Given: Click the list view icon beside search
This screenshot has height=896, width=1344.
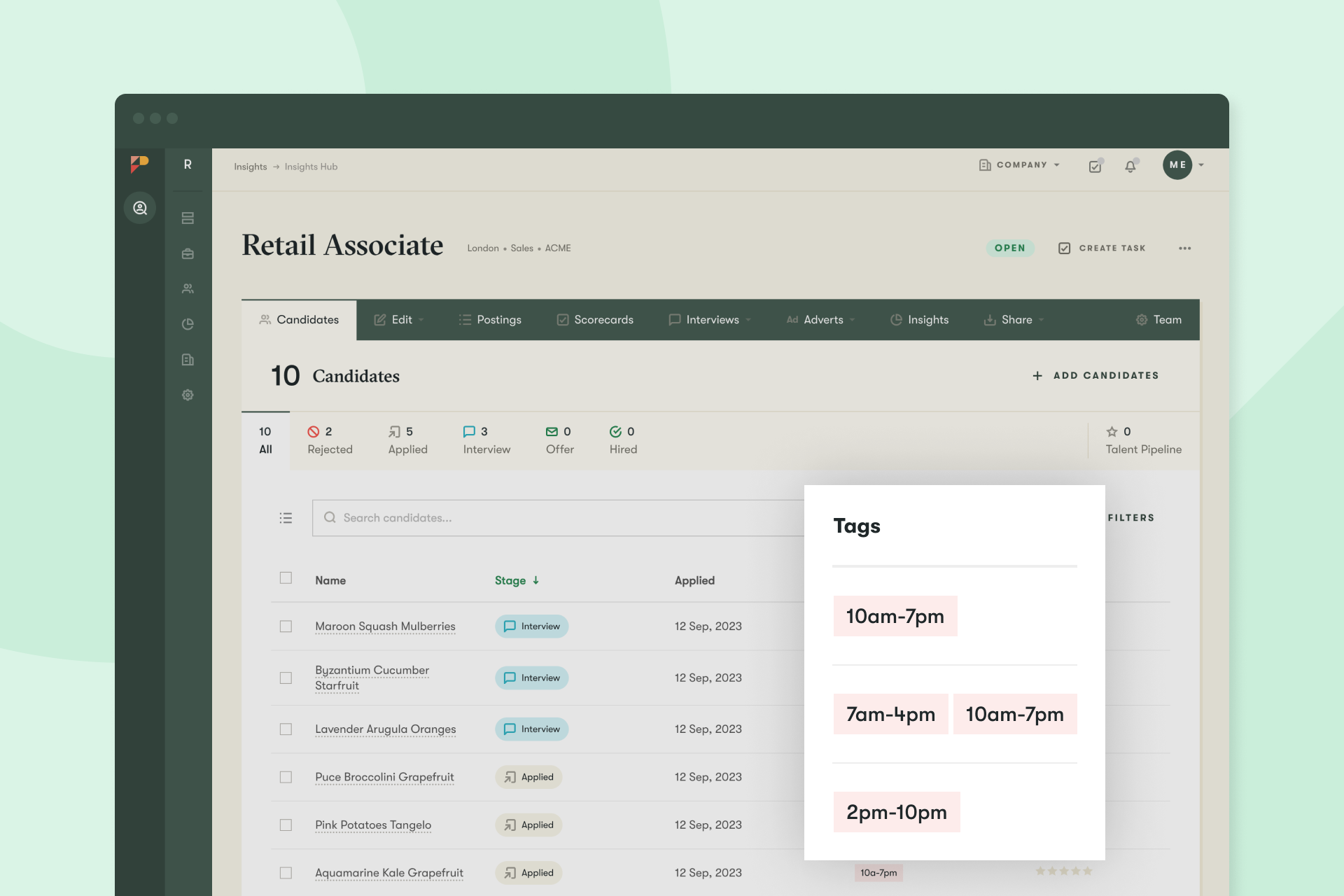Looking at the screenshot, I should (286, 518).
